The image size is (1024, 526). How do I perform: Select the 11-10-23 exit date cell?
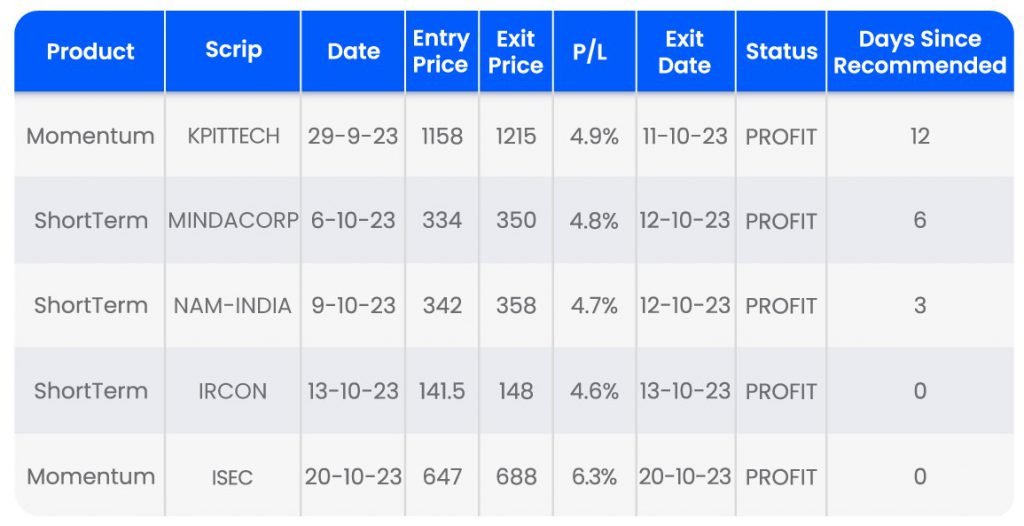click(685, 136)
